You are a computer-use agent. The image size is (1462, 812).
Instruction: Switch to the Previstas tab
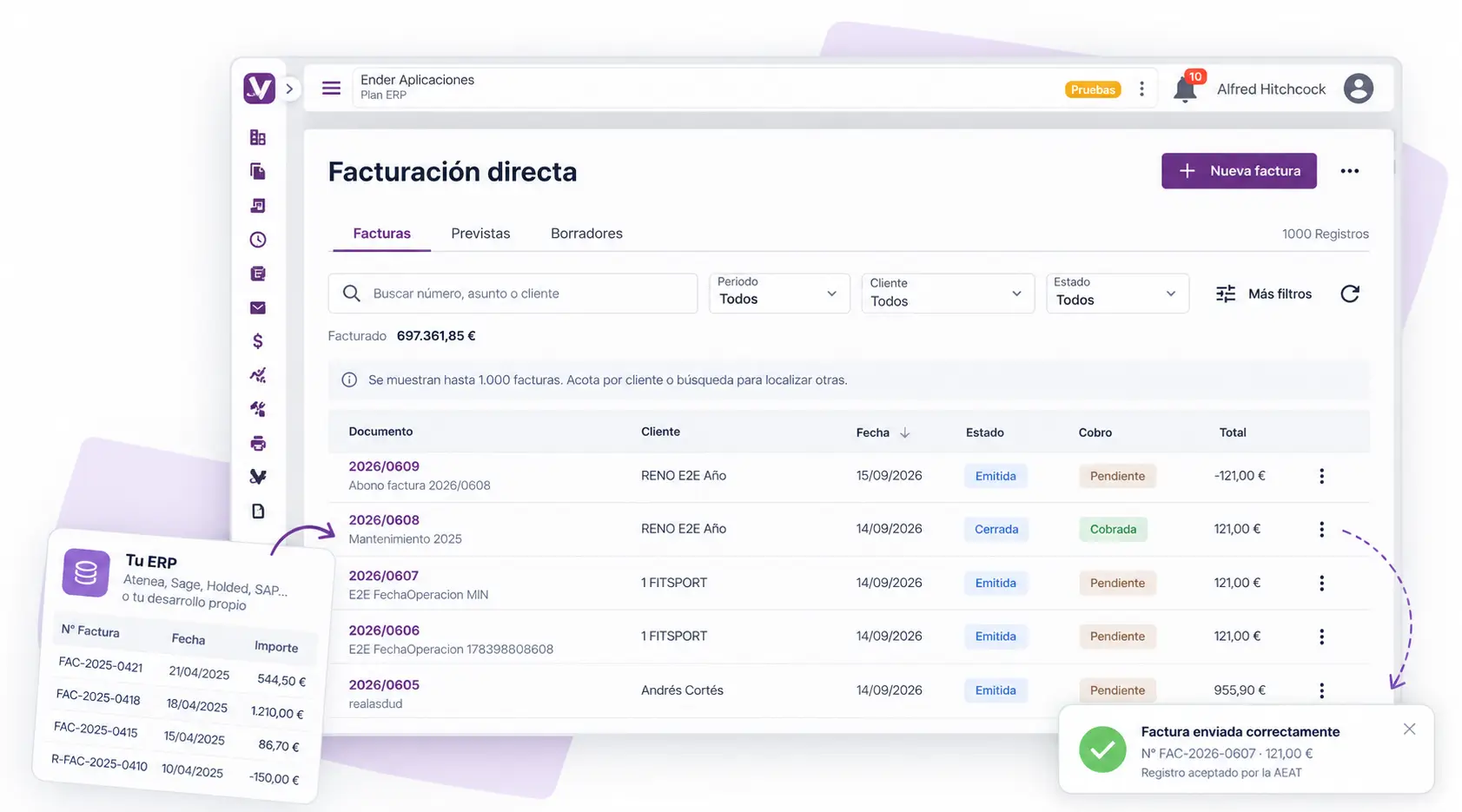(x=480, y=234)
